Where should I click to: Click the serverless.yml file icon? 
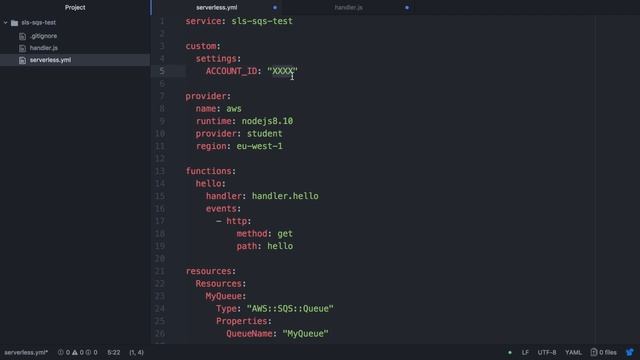pos(22,60)
